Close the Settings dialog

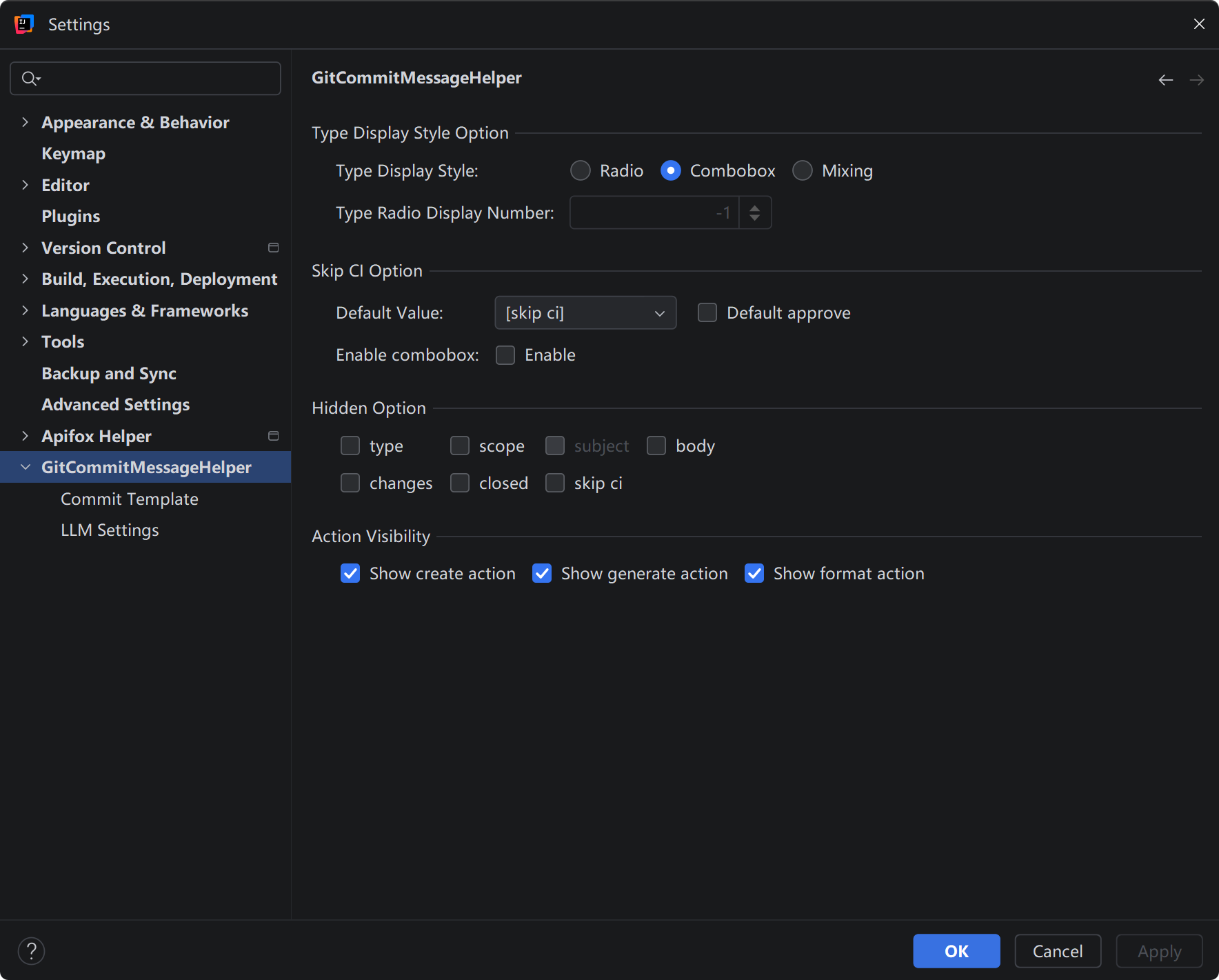1199,24
